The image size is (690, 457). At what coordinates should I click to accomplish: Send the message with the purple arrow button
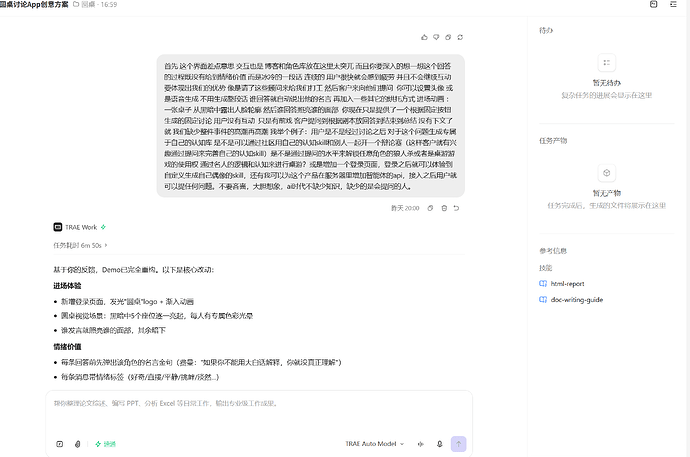coord(459,444)
